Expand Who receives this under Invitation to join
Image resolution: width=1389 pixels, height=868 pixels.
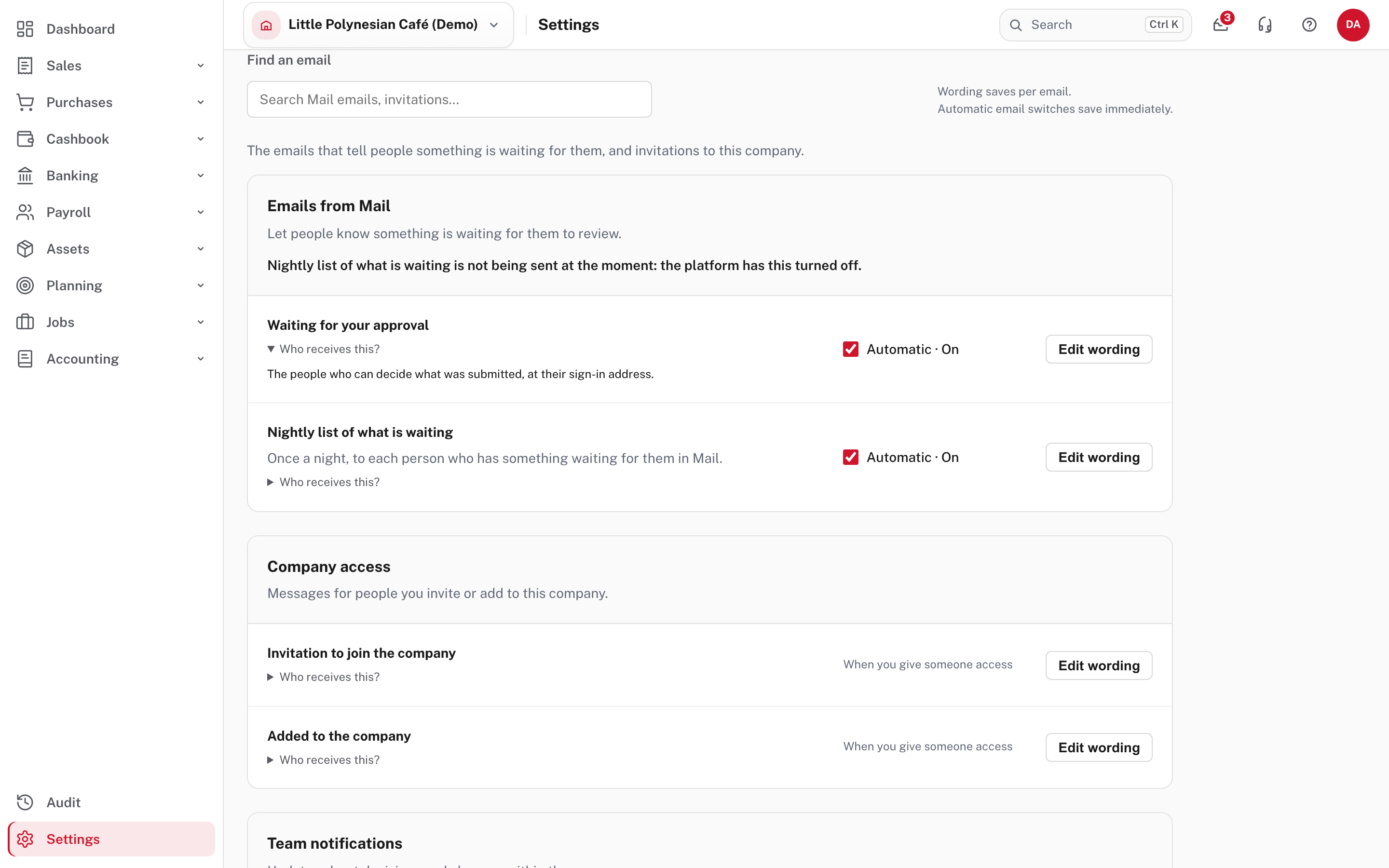coord(324,677)
